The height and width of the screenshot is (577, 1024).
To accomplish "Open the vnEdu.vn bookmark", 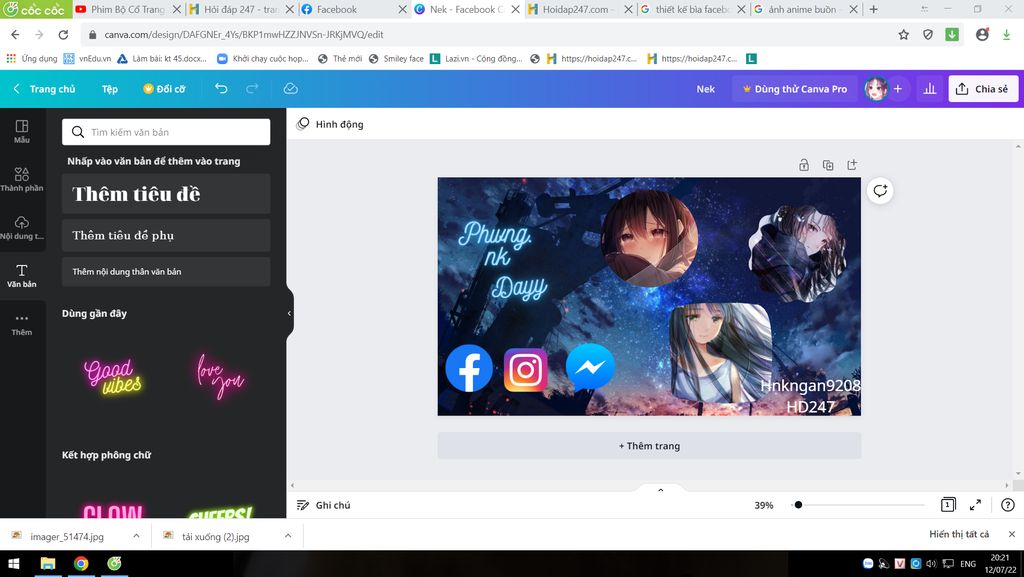I will [88, 58].
